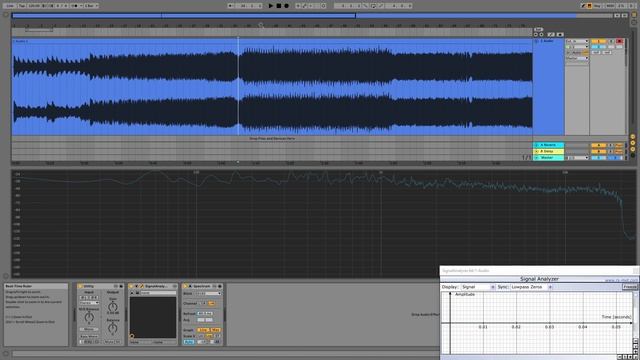Select the 1 Audio track header
640x360 pixels.
pos(548,41)
